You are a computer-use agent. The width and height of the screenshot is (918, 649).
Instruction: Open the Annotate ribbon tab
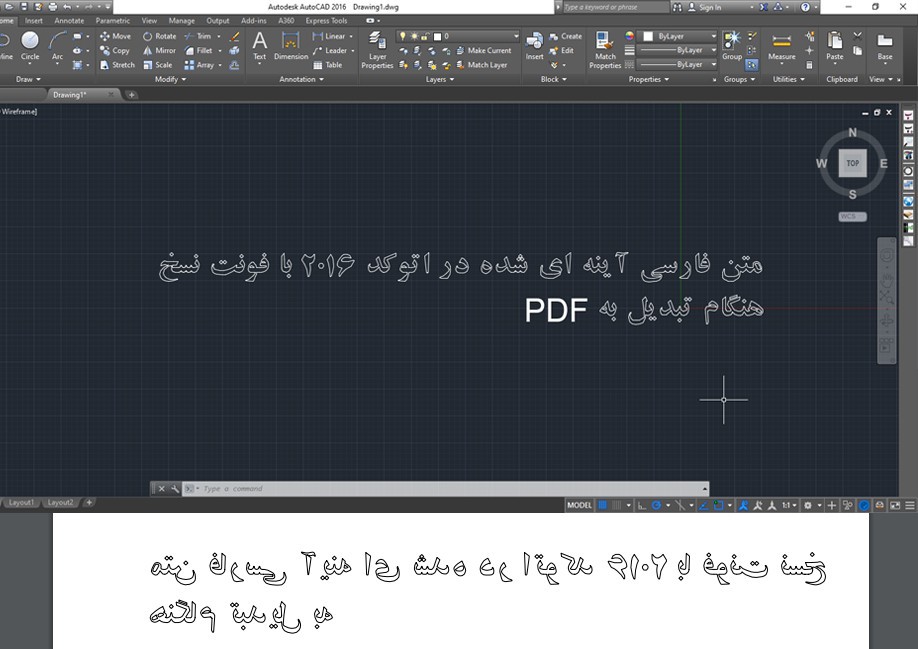click(x=69, y=20)
